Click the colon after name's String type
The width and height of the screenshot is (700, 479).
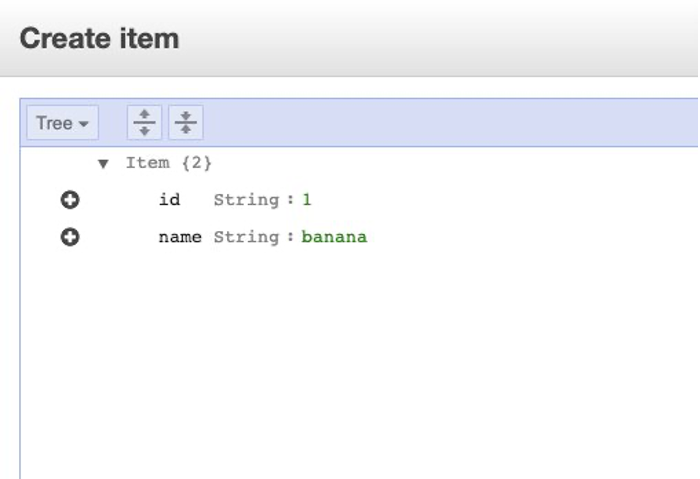click(291, 237)
